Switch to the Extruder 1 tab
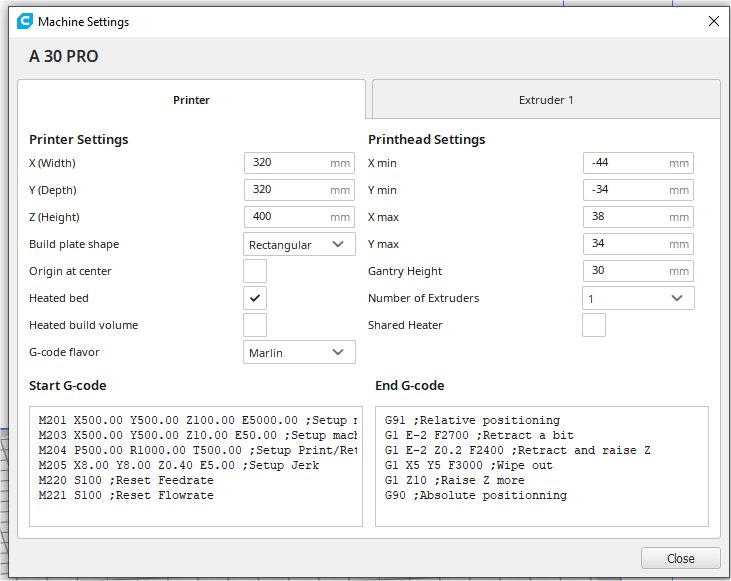Viewport: 731px width, 581px height. tap(546, 100)
